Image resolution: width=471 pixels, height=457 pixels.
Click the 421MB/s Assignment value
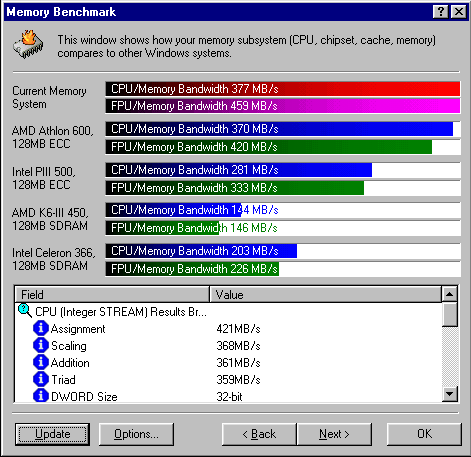coord(238,329)
